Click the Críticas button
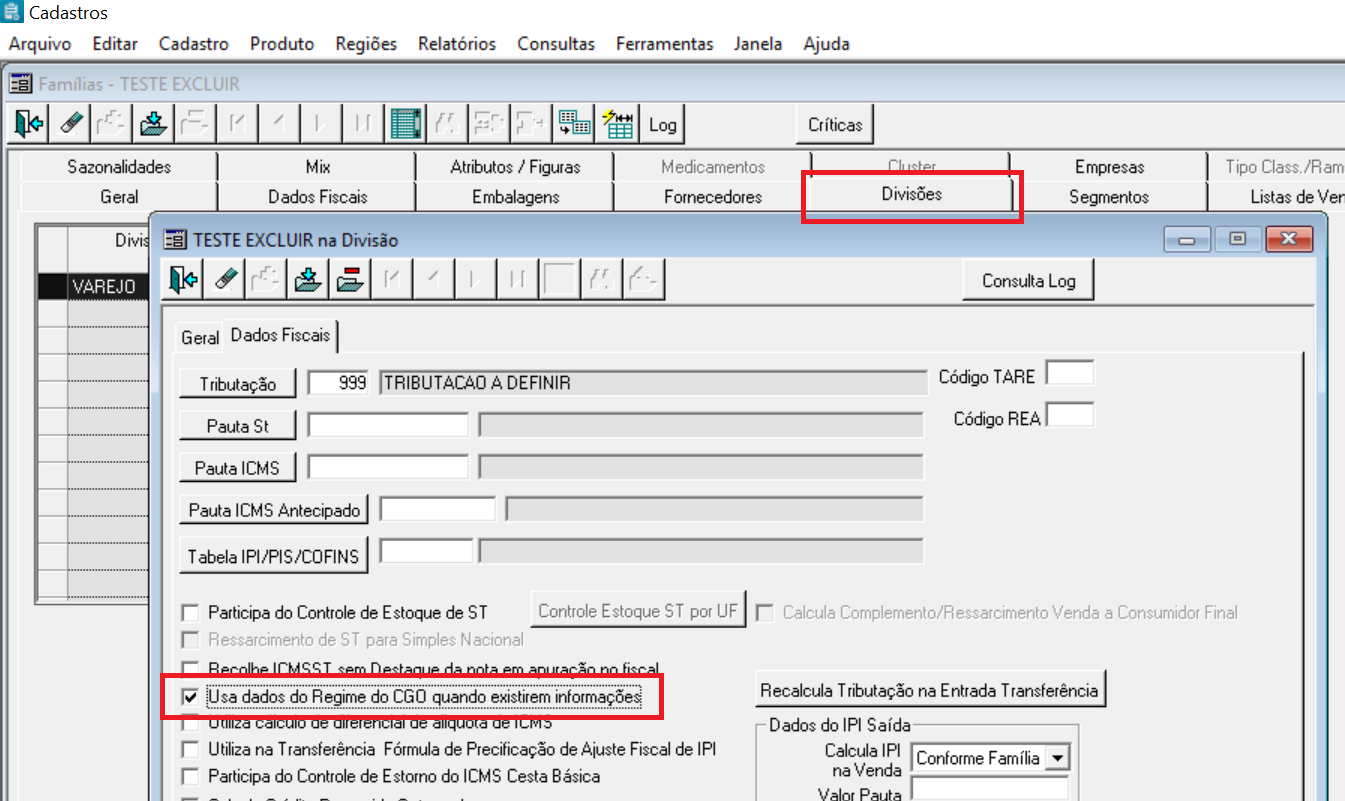Image resolution: width=1345 pixels, height=801 pixels. [x=835, y=125]
